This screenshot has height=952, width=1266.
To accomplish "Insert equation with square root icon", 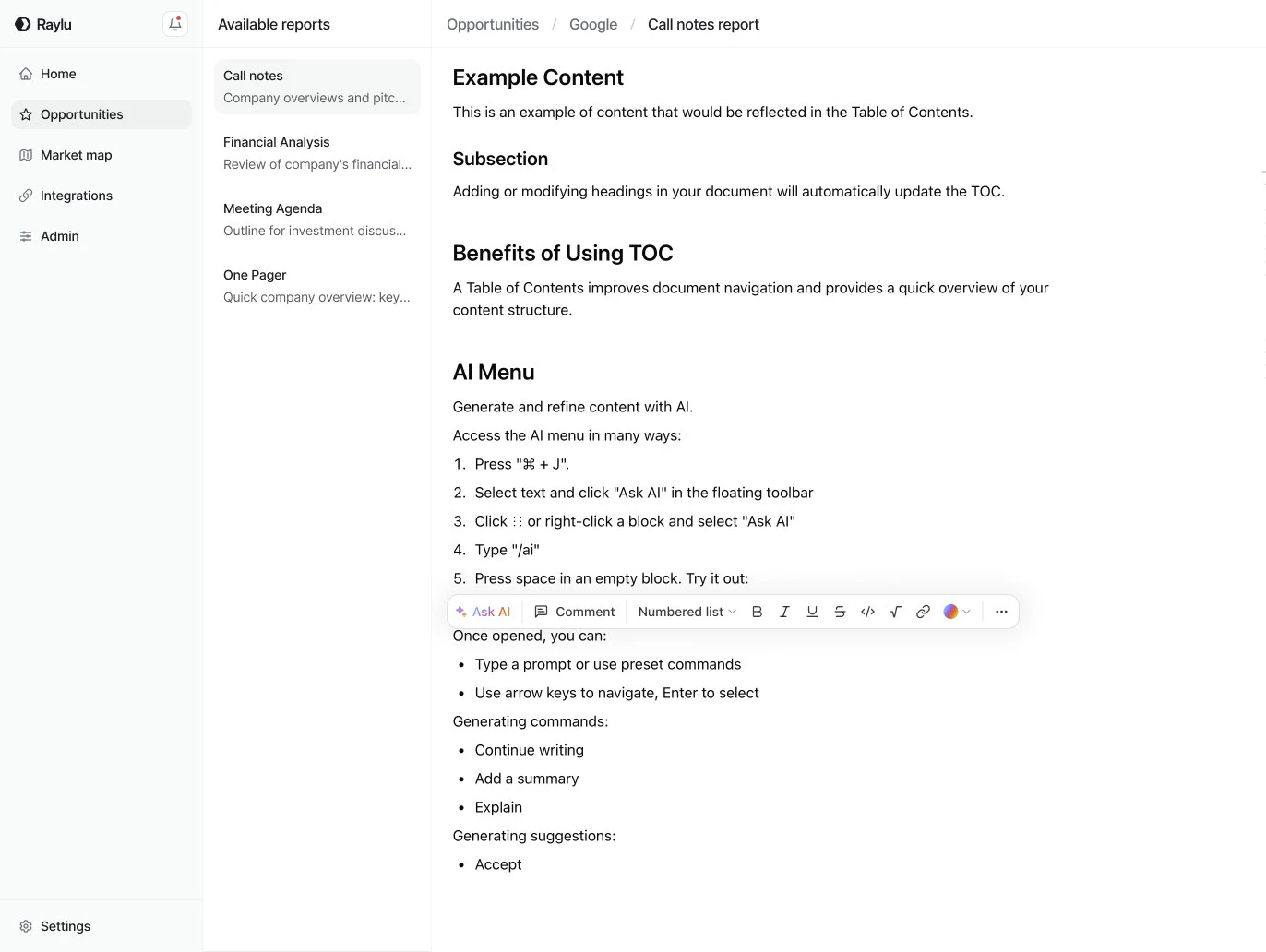I will click(895, 612).
